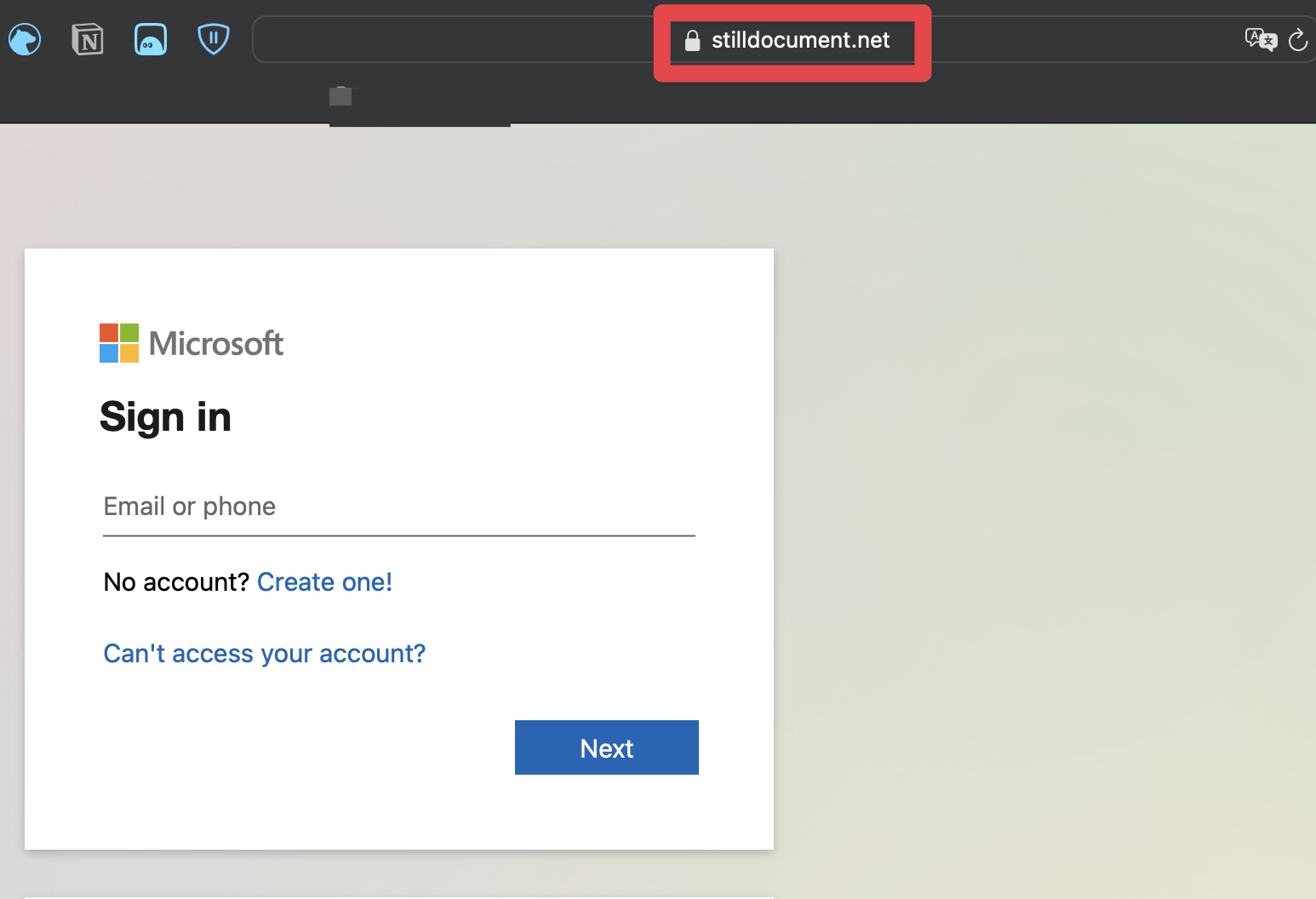The image size is (1316, 899).
Task: Select the stilldocument.net address text
Action: coord(800,40)
